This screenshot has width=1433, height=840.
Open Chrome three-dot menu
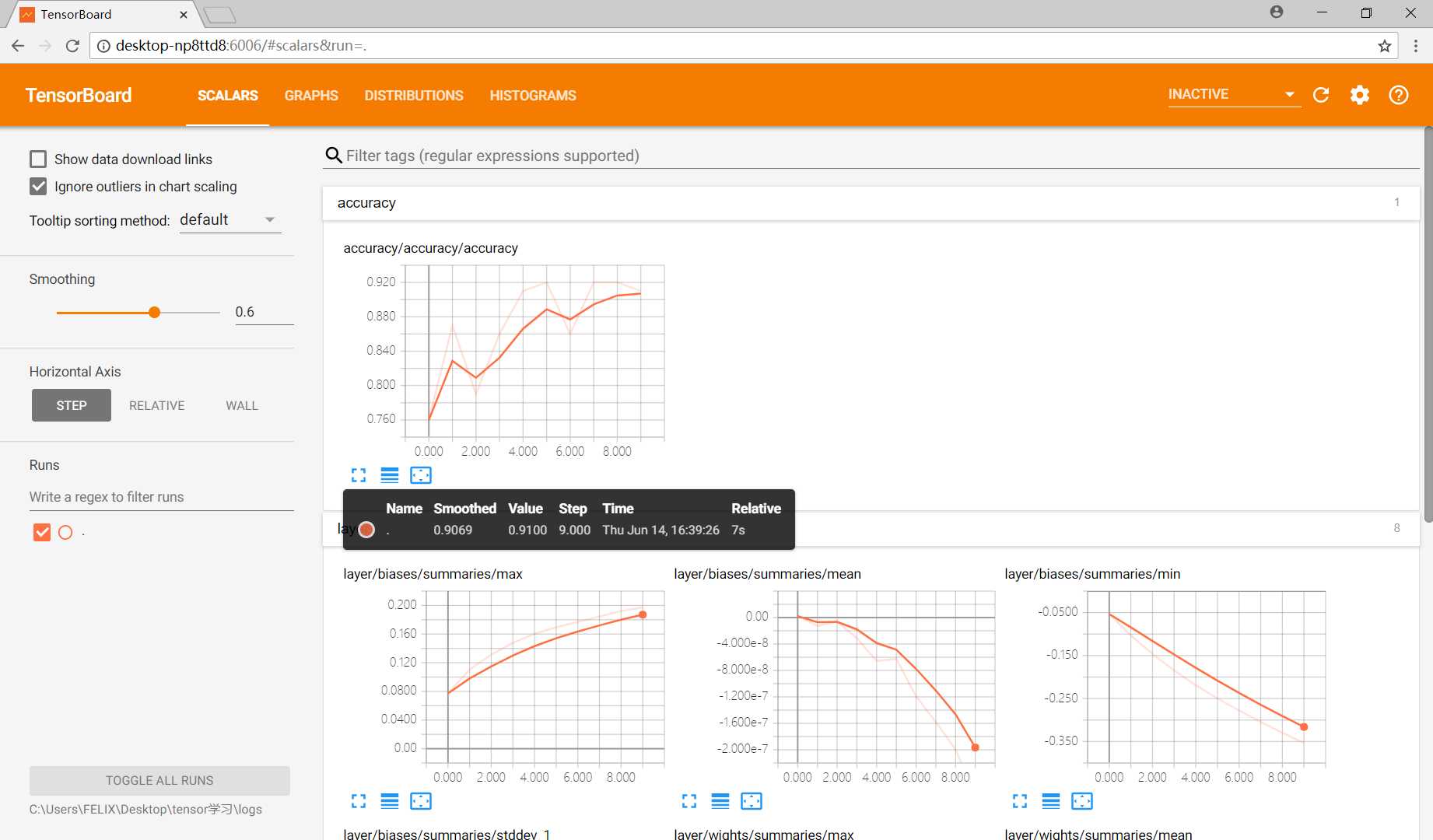tap(1416, 46)
